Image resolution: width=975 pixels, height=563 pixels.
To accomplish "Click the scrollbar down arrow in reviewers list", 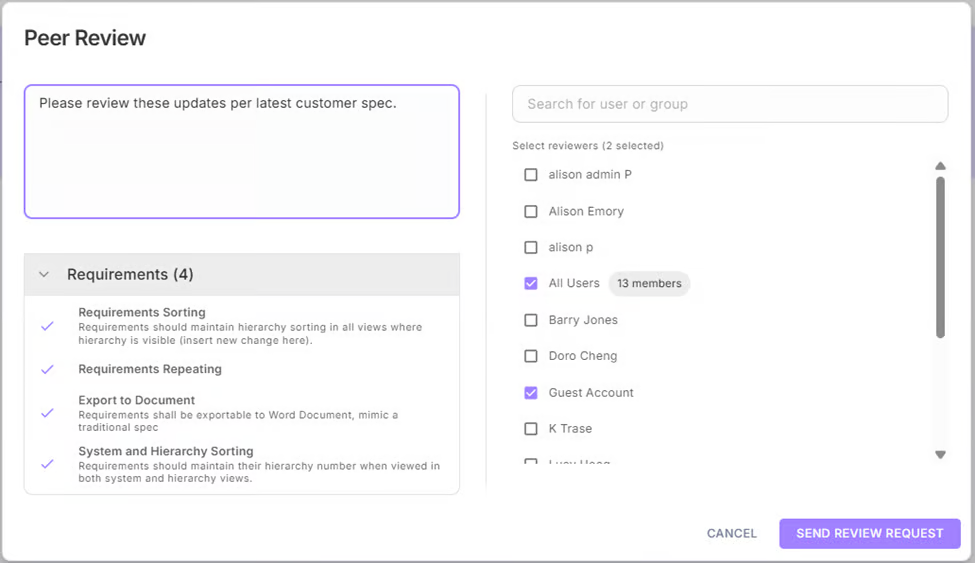I will 940,454.
